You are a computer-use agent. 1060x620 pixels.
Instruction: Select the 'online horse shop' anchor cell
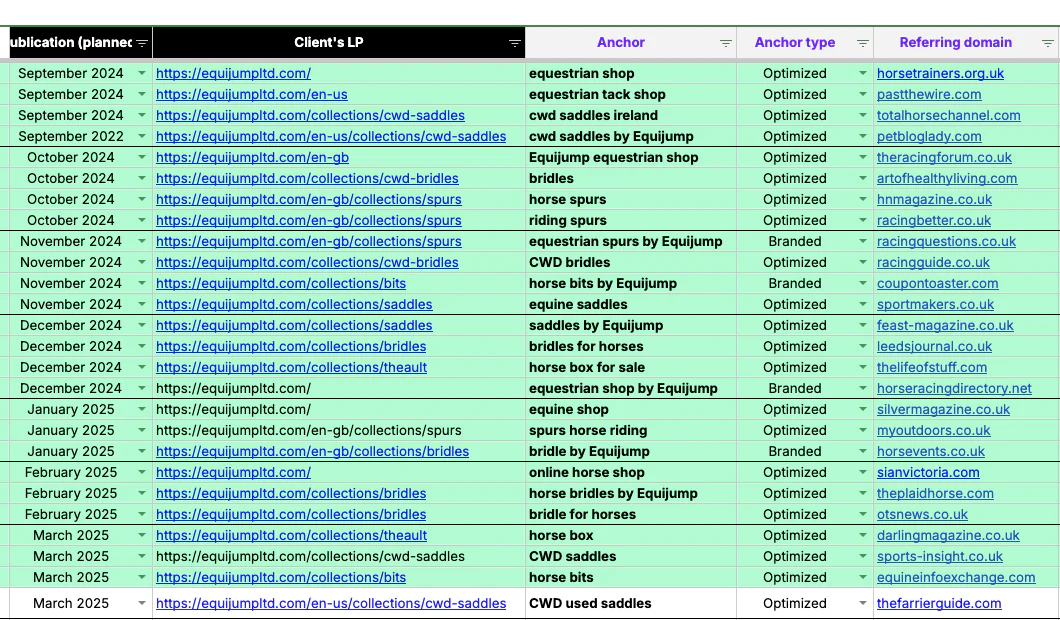[631, 472]
